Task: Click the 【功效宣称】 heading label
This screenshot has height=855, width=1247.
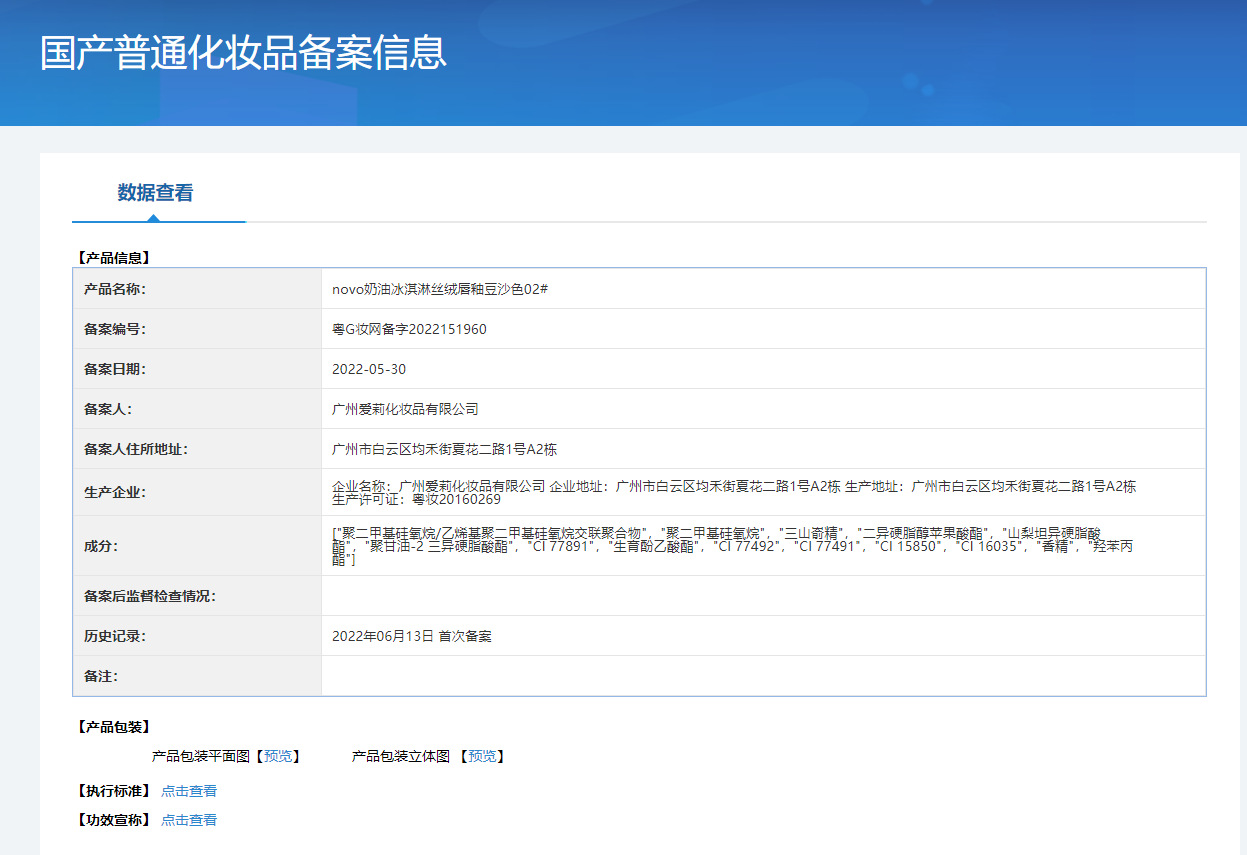Action: (113, 820)
